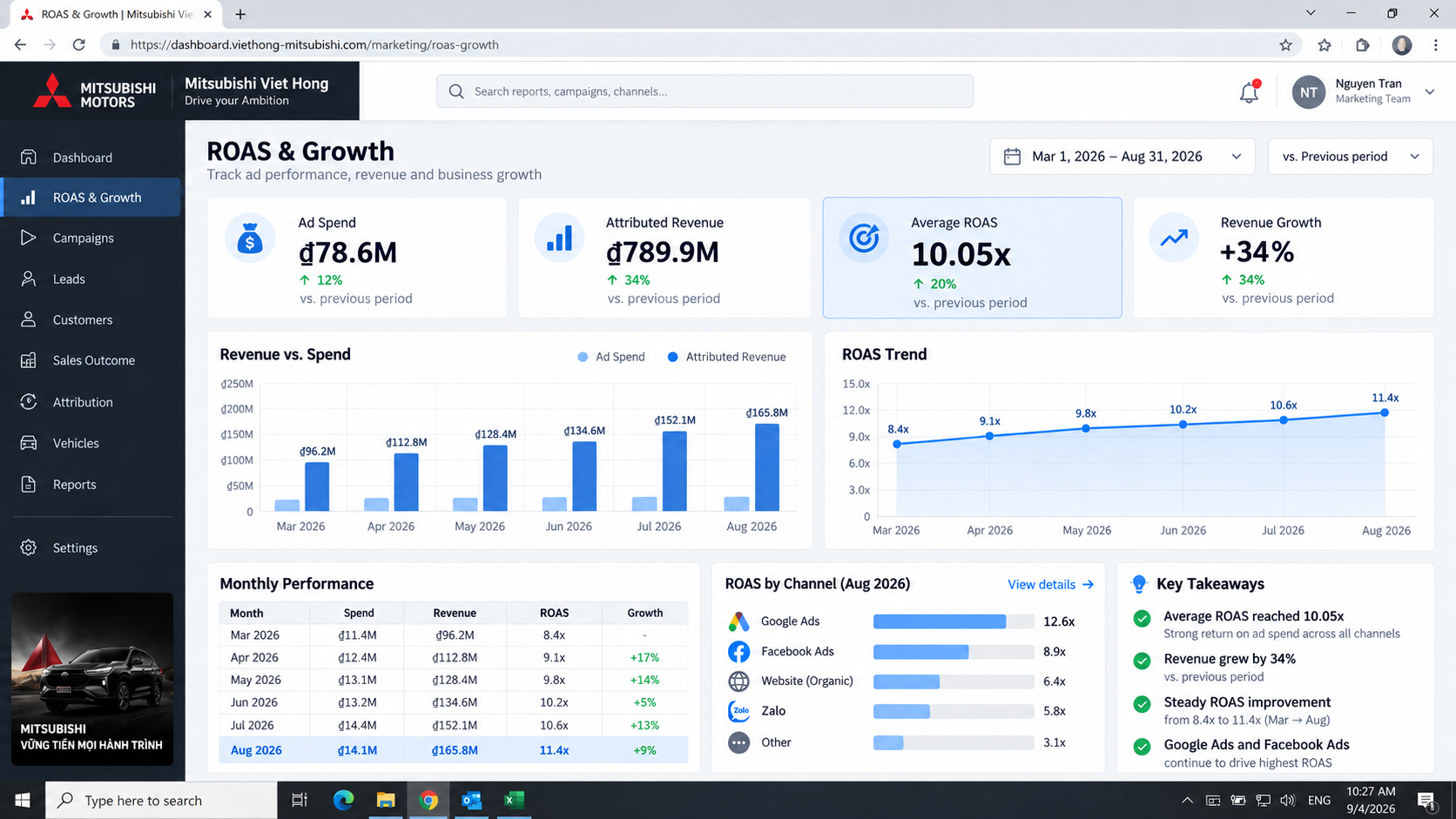Click the Mitsubishi car promo thumbnail
1456x819 pixels.
(92, 679)
